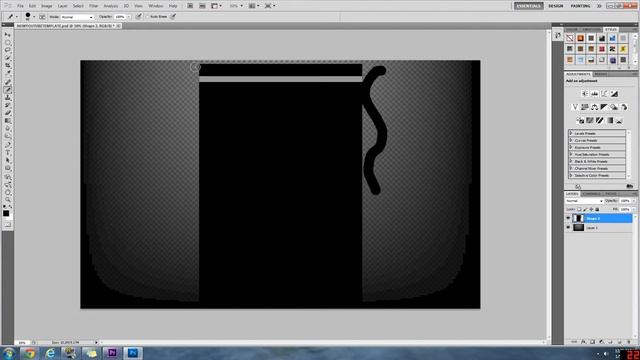Add a Brightness/Contrast adjustment
The width and height of the screenshot is (640, 360).
click(585, 93)
